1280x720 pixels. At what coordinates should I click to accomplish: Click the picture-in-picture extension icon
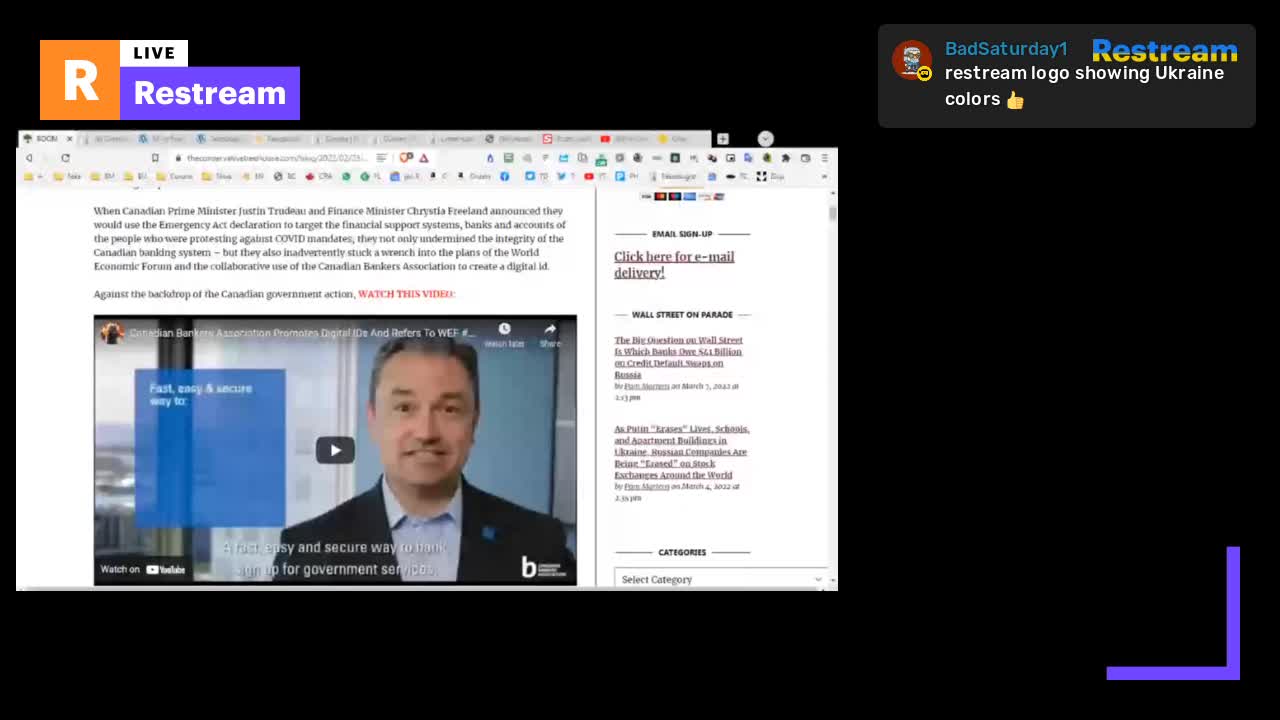[x=730, y=158]
